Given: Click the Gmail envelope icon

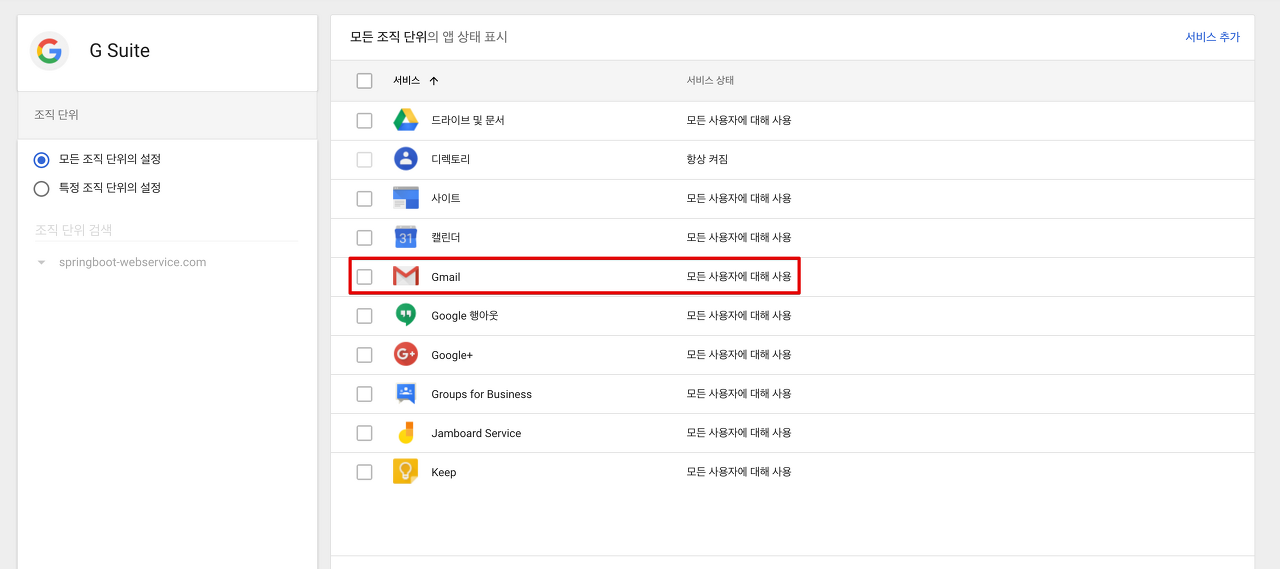Looking at the screenshot, I should [405, 276].
